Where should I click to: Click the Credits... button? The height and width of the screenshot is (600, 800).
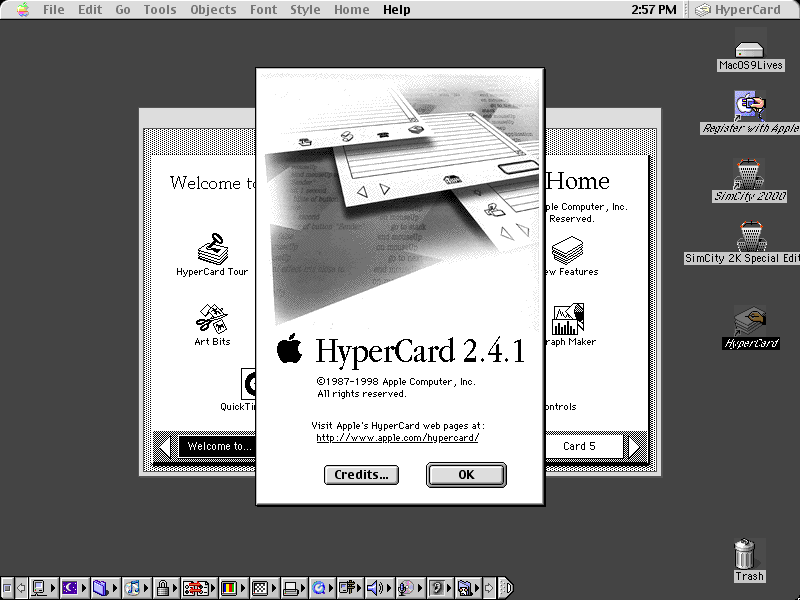[361, 475]
